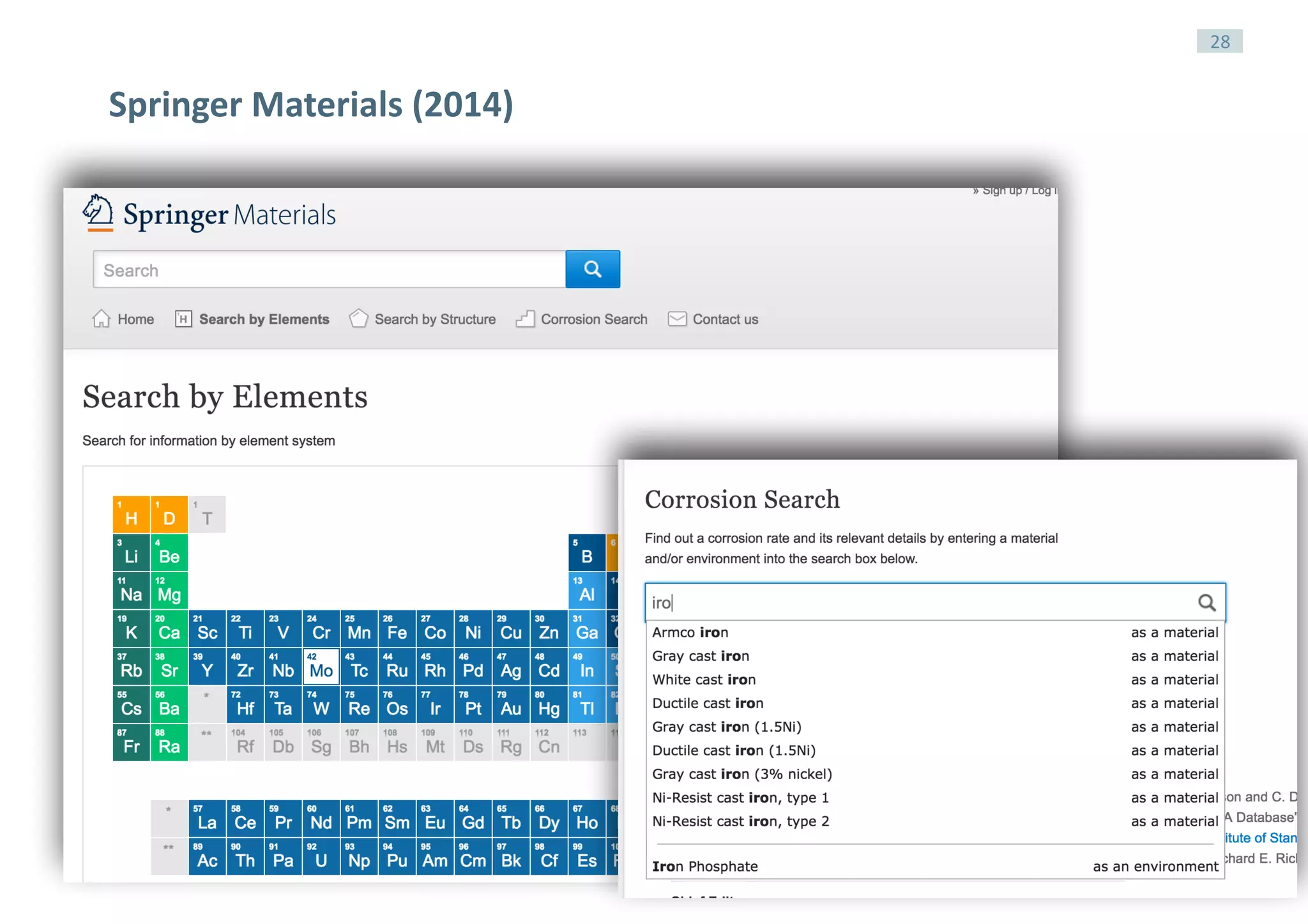Image resolution: width=1308 pixels, height=924 pixels.
Task: Click the Corrosion Search step icon
Action: 525,319
